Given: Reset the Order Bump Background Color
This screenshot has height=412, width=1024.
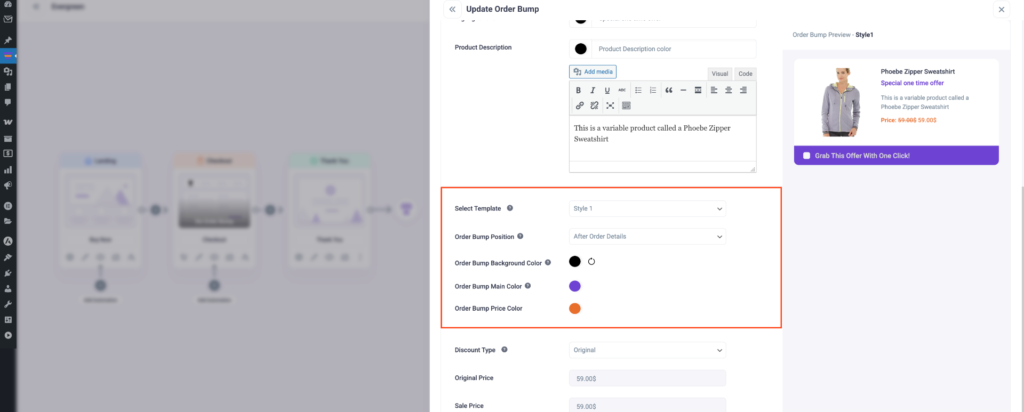Looking at the screenshot, I should 591,261.
